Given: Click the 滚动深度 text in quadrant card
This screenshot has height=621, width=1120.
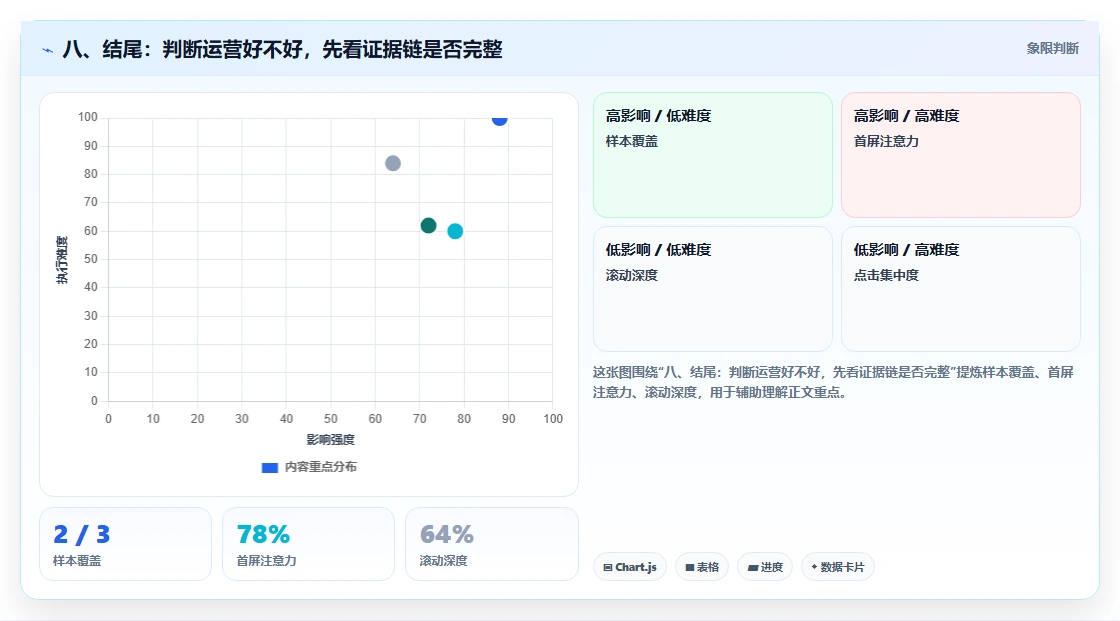Looking at the screenshot, I should (631, 275).
